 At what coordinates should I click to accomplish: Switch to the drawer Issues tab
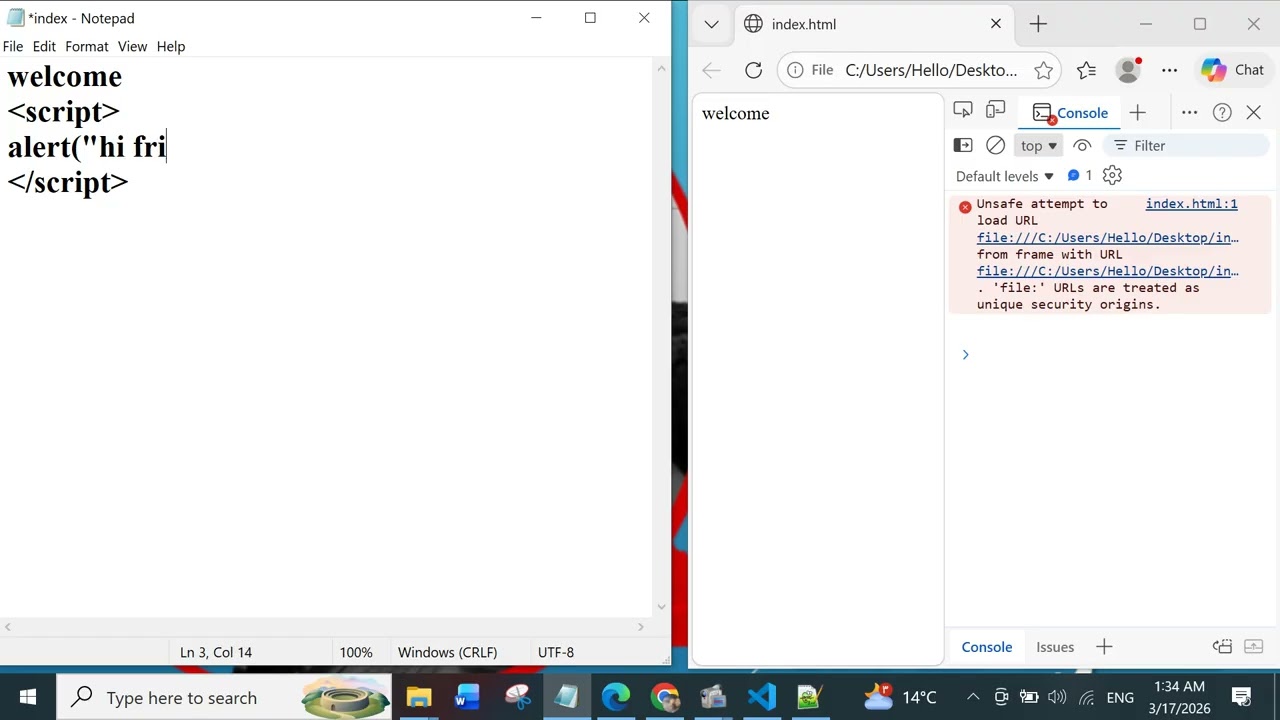(1054, 647)
